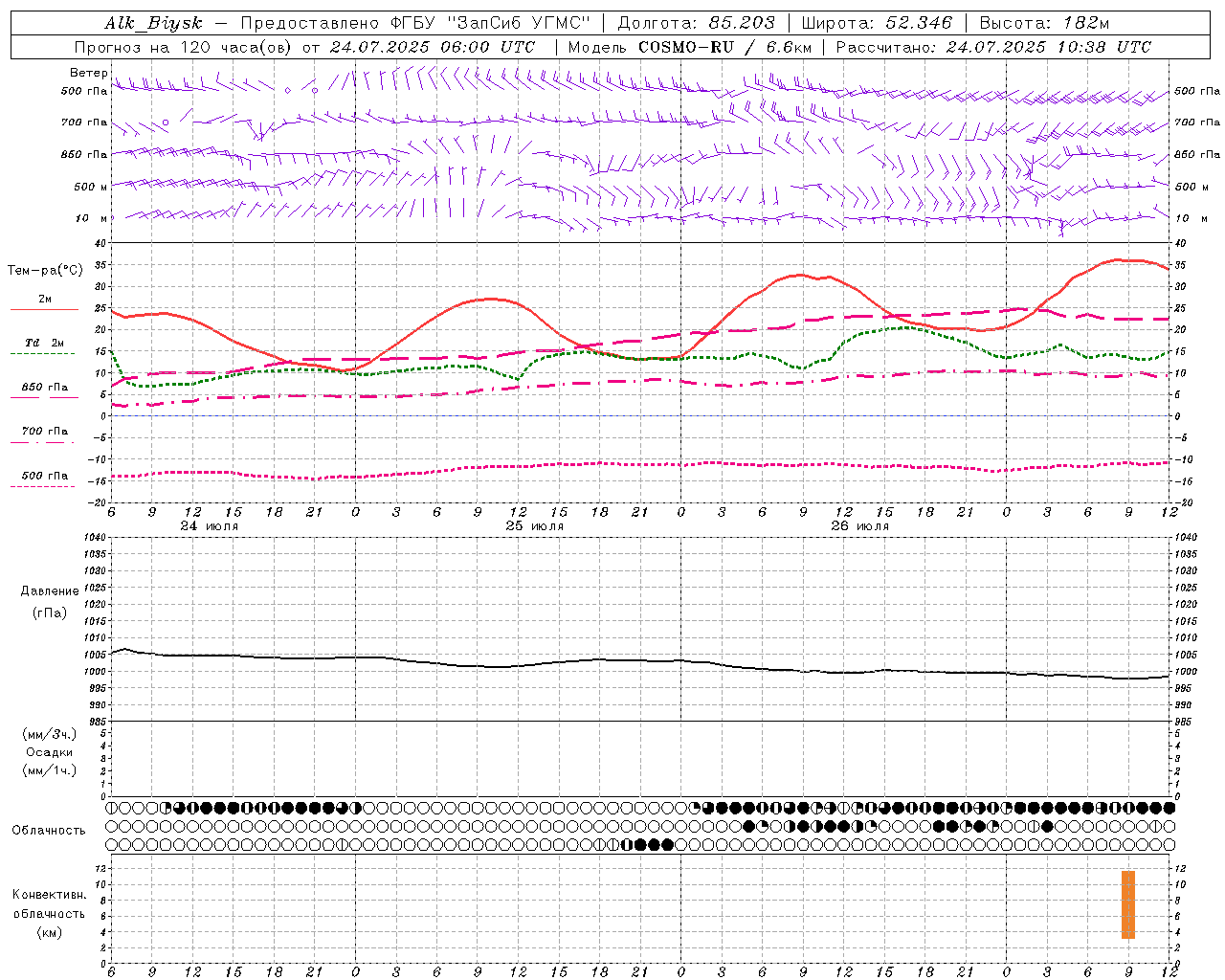
Task: Click the 'Конвективн.' label
Action: 49,895
